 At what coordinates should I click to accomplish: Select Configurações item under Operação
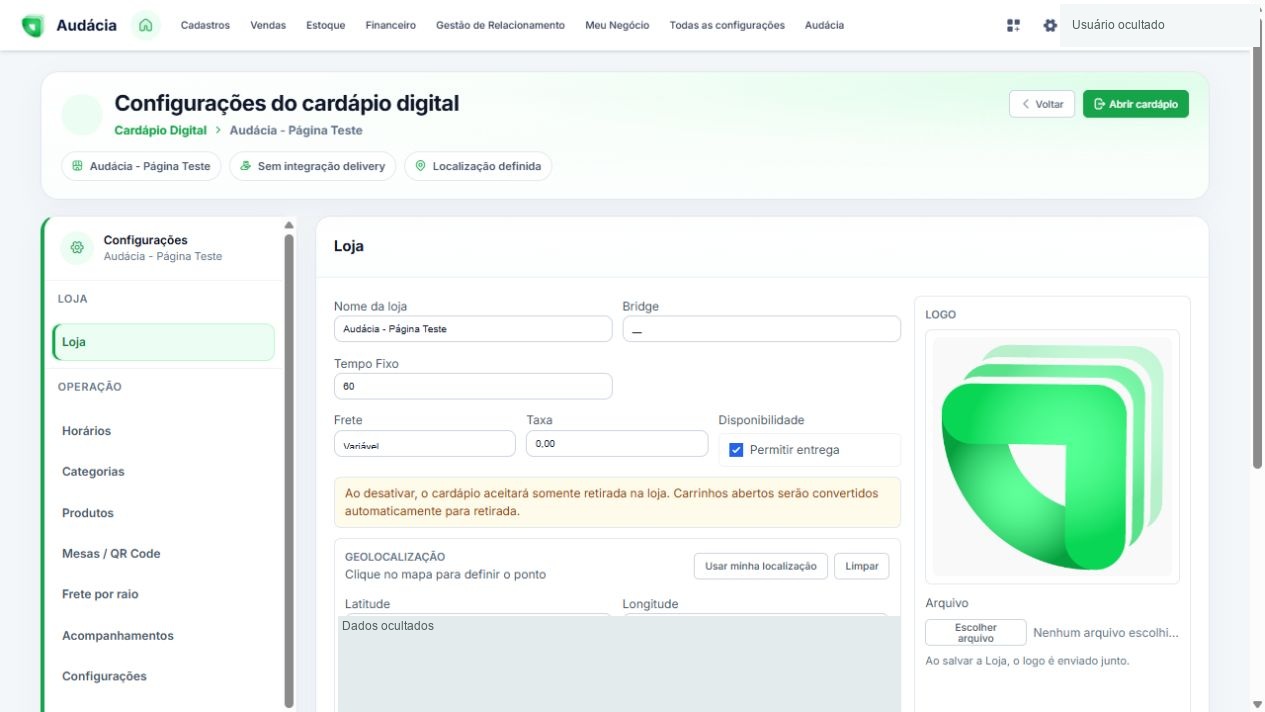click(x=163, y=676)
